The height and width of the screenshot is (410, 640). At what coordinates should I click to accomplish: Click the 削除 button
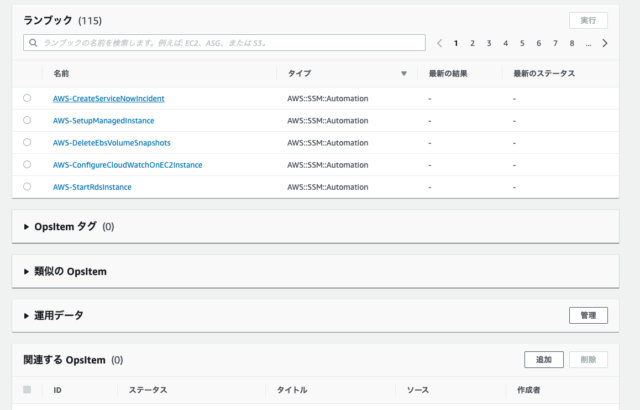click(x=588, y=359)
